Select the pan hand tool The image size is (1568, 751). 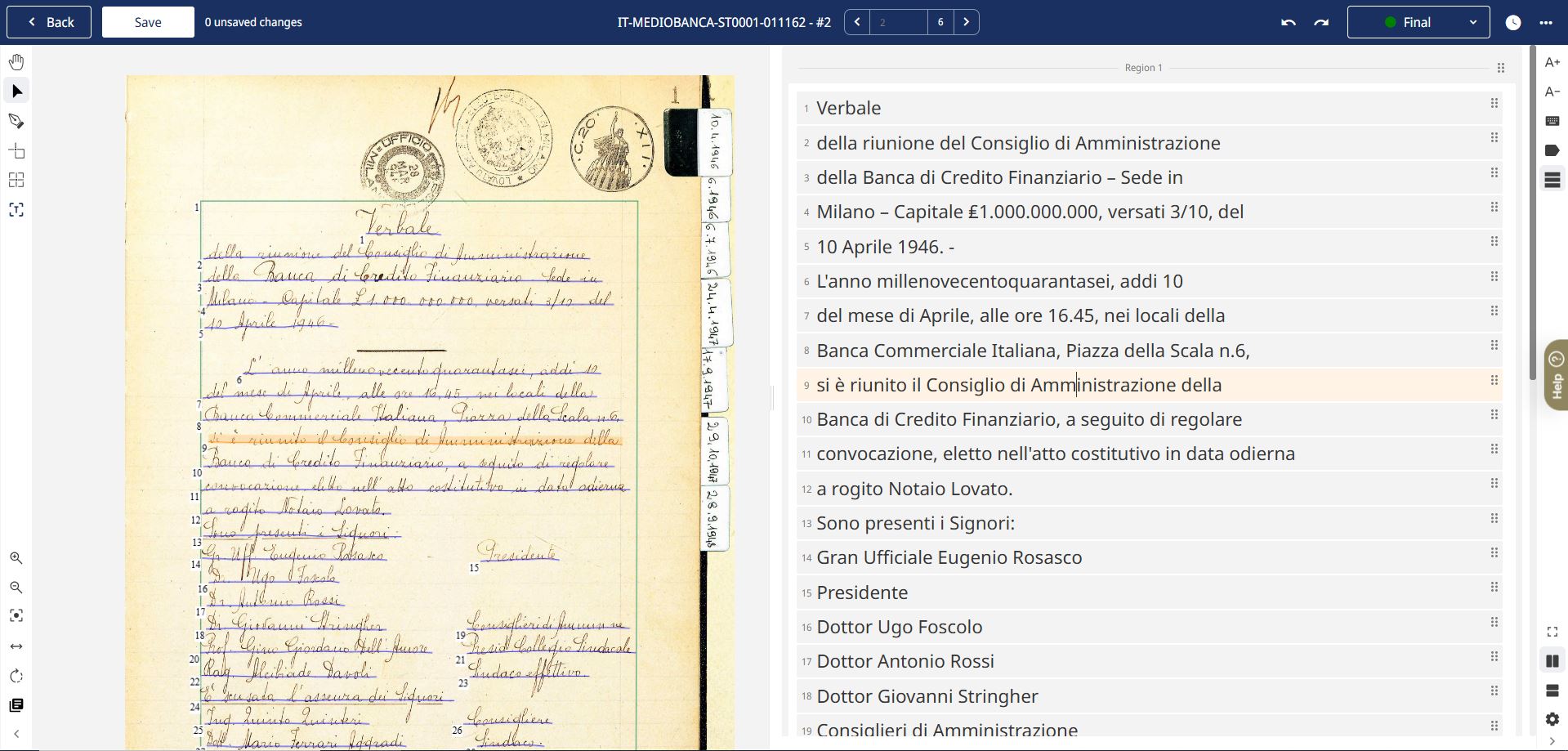click(16, 61)
